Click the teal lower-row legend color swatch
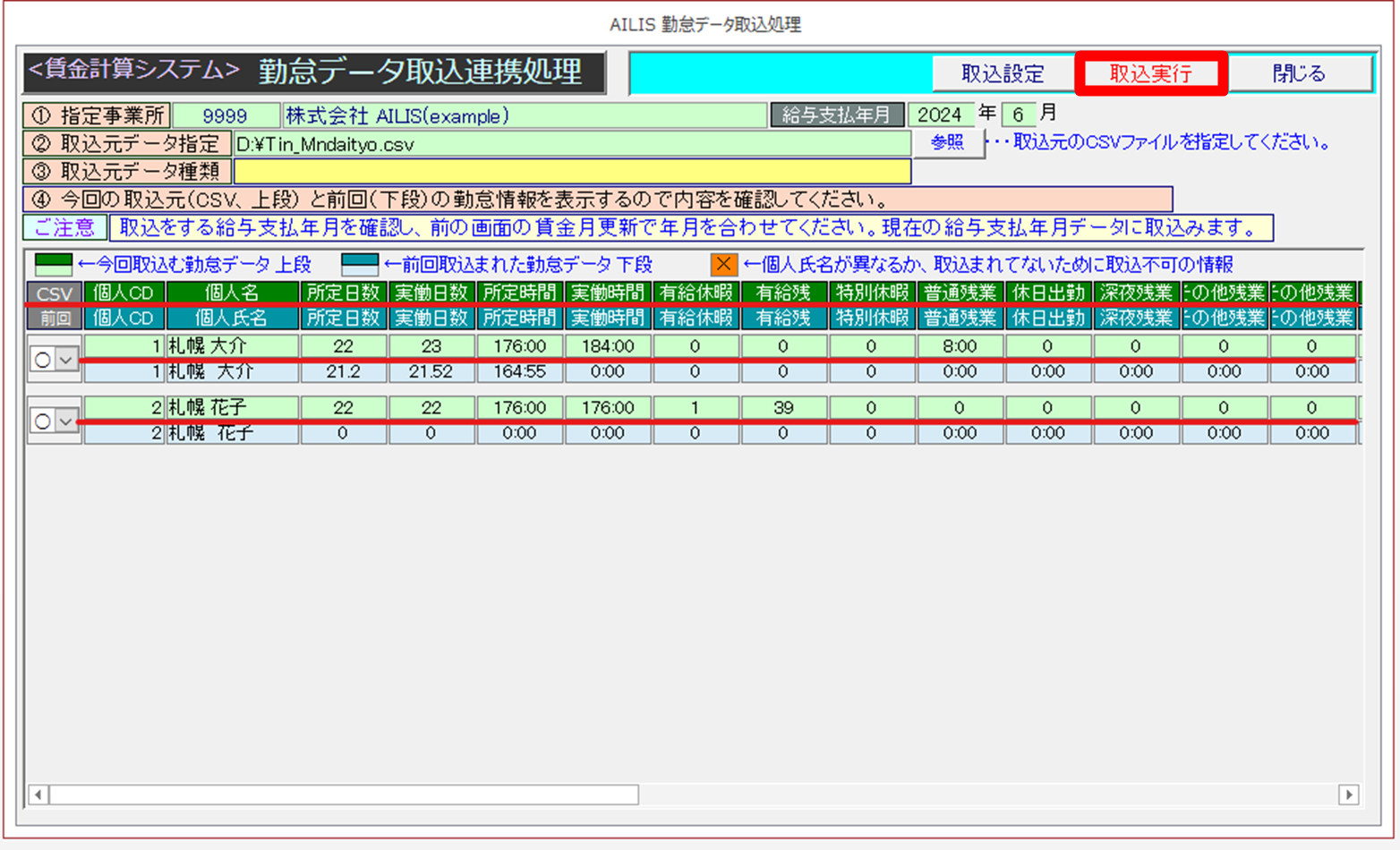1400x850 pixels. pos(360,265)
